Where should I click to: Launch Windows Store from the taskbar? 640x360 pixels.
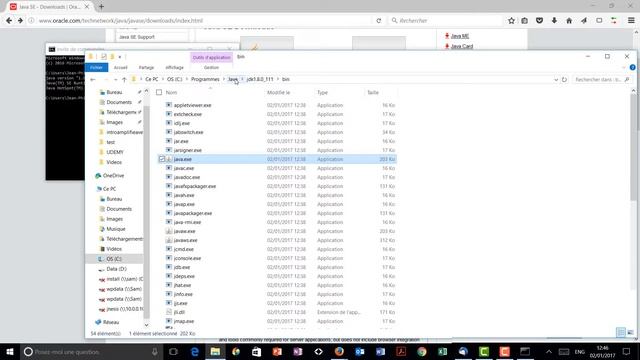coord(256,351)
